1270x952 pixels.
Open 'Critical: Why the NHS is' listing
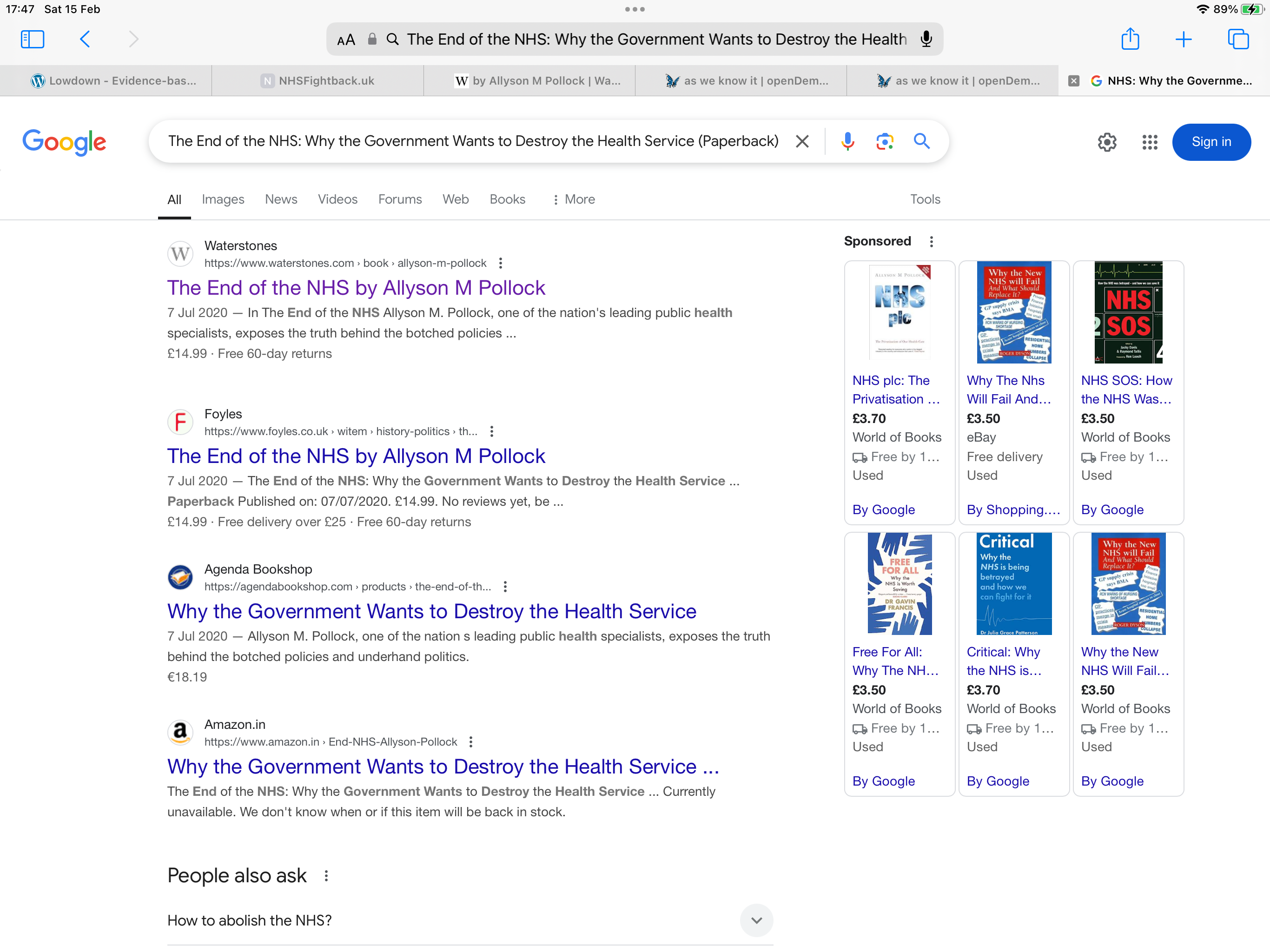point(1004,661)
